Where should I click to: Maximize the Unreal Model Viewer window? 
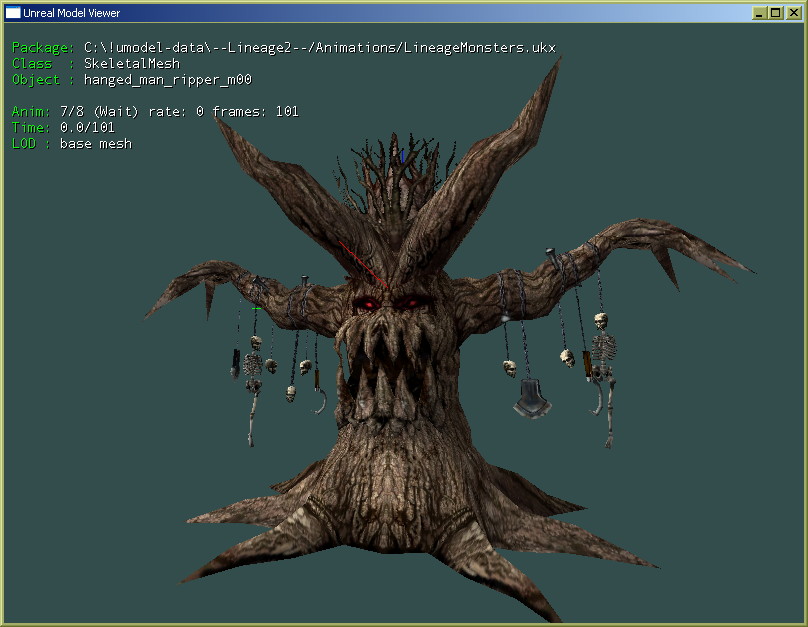coord(775,13)
